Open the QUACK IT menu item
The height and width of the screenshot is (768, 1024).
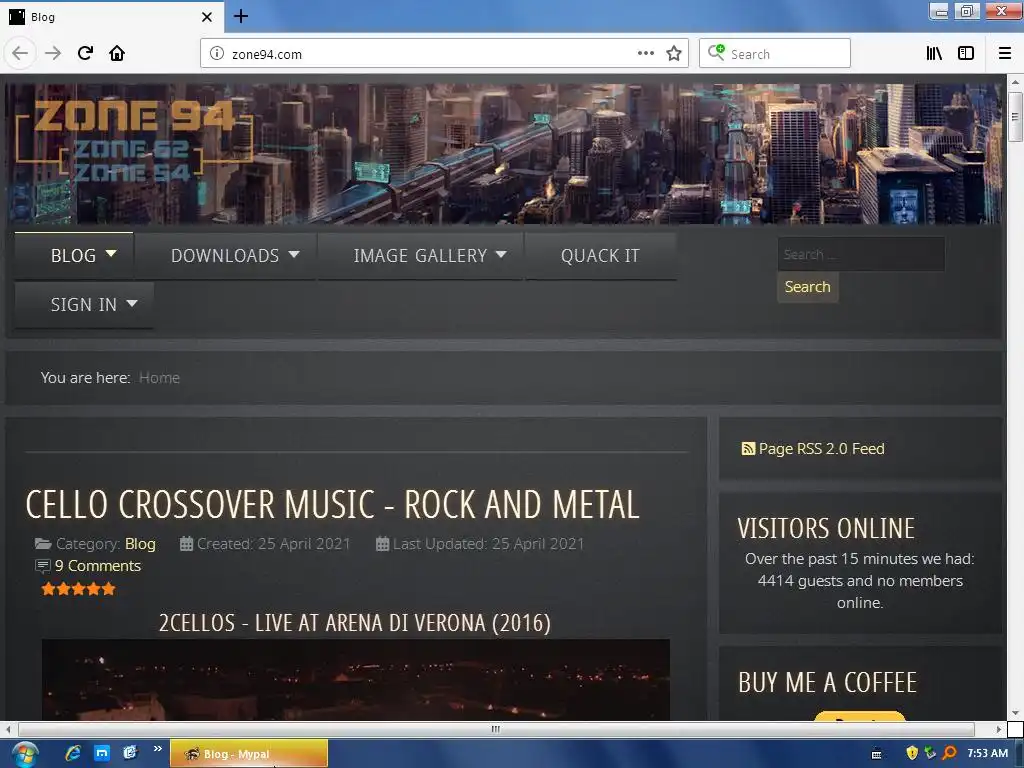coord(600,255)
